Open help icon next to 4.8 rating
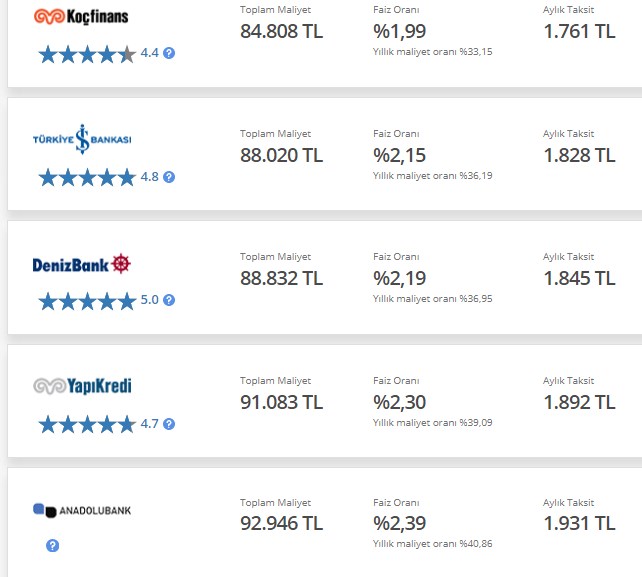The height and width of the screenshot is (577, 642). (x=169, y=177)
